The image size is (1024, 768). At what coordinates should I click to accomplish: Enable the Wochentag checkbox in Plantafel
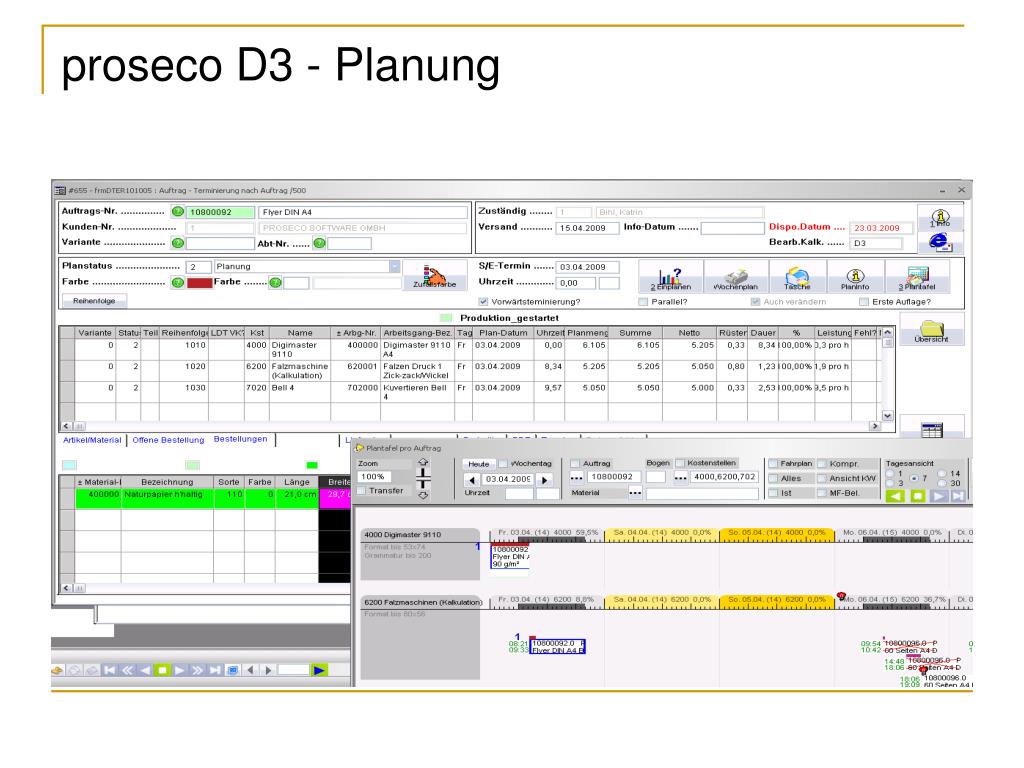504,464
